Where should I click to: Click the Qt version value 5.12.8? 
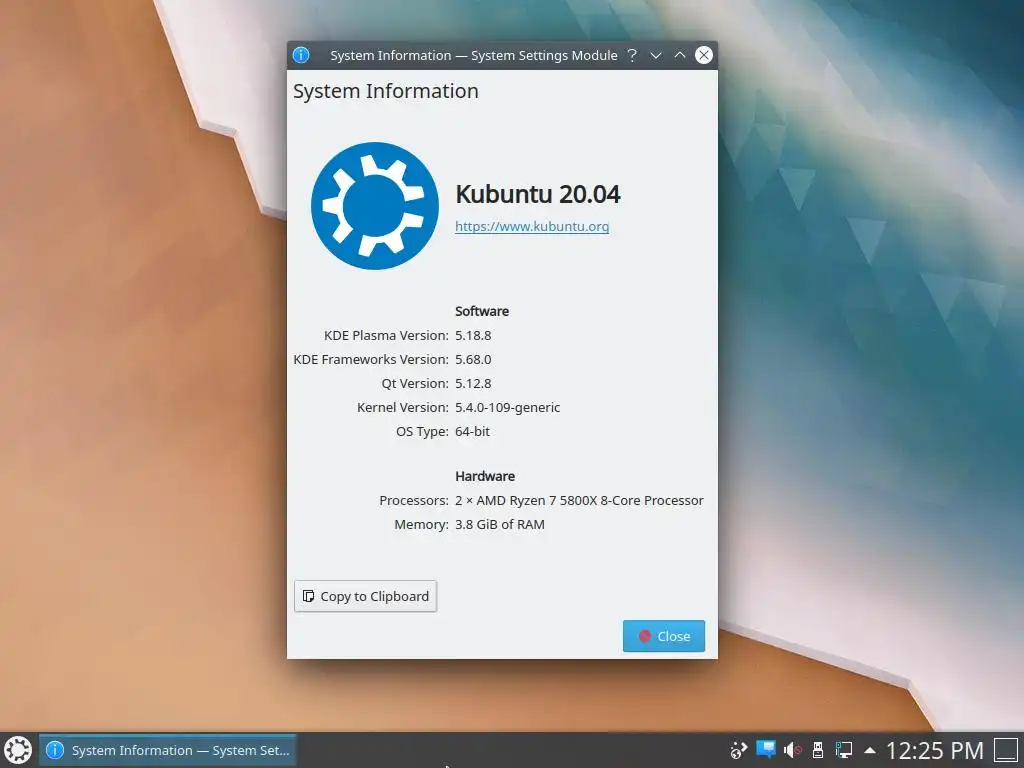[473, 383]
